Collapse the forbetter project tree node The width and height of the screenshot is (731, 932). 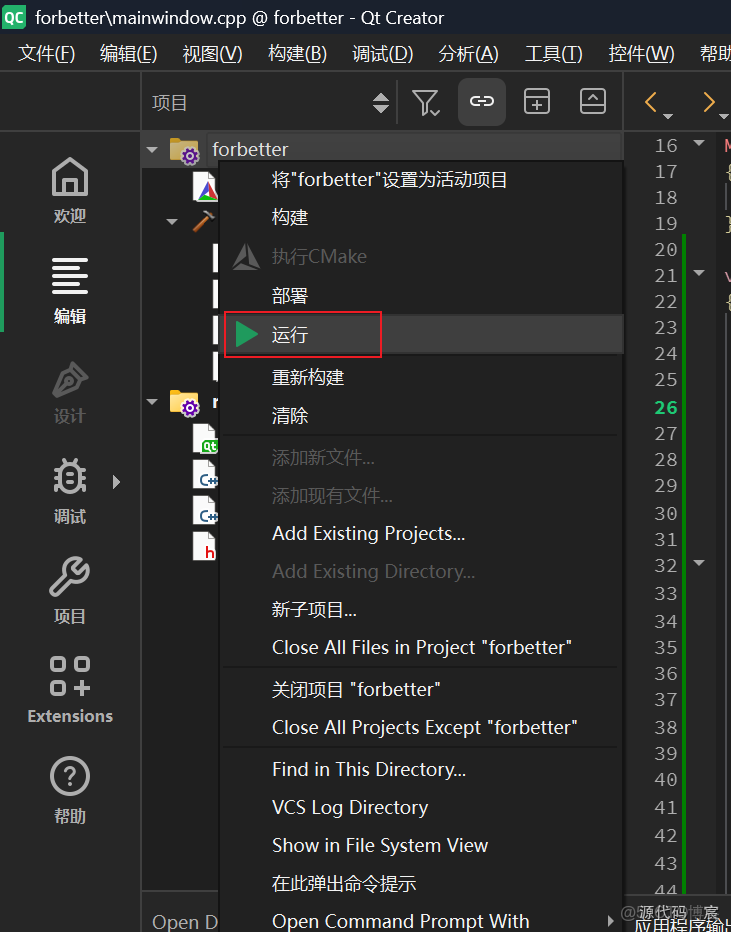[152, 148]
